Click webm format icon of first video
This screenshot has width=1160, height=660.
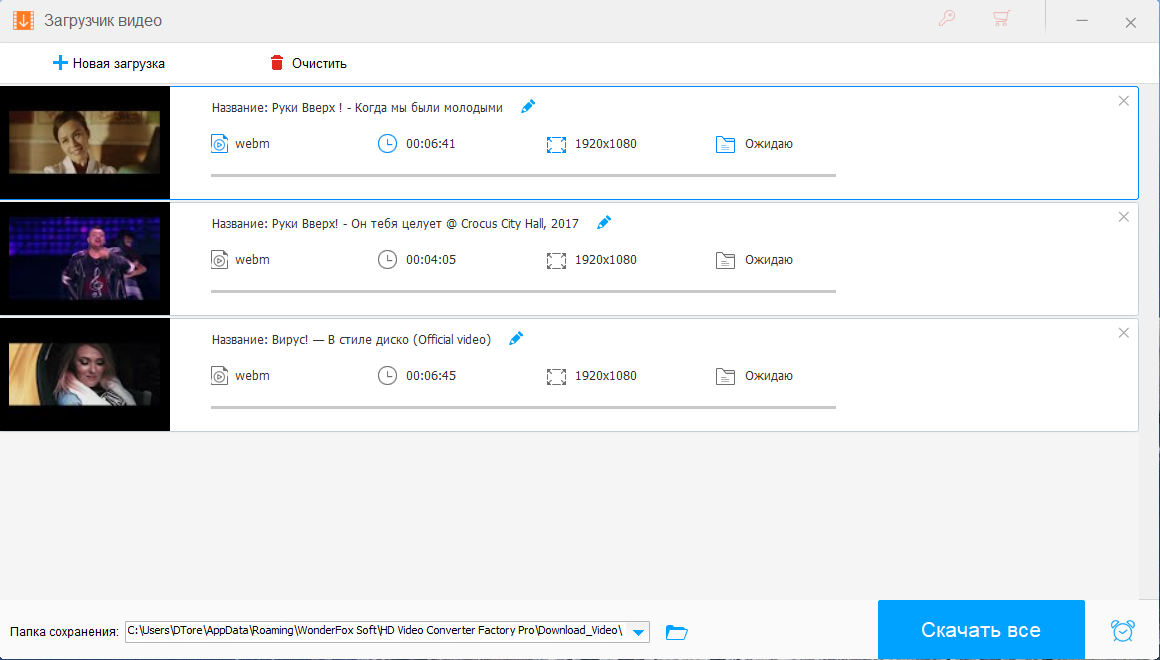coord(220,144)
